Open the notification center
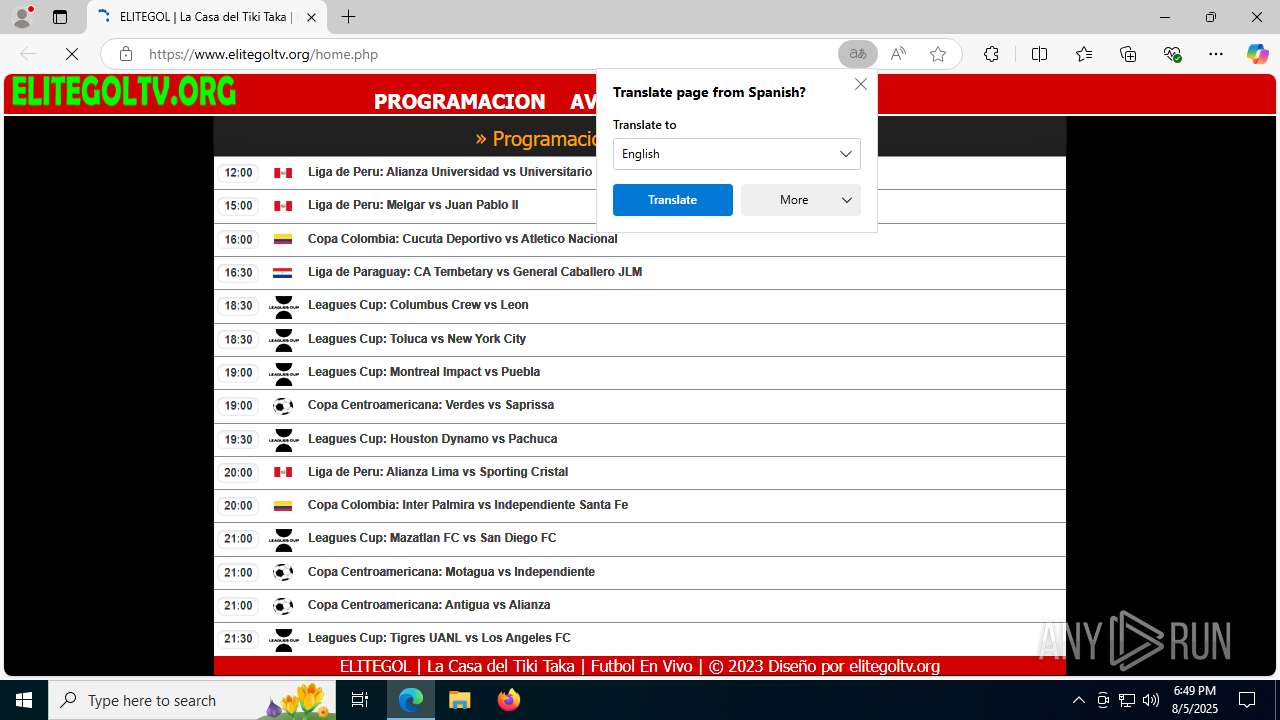 1247,700
